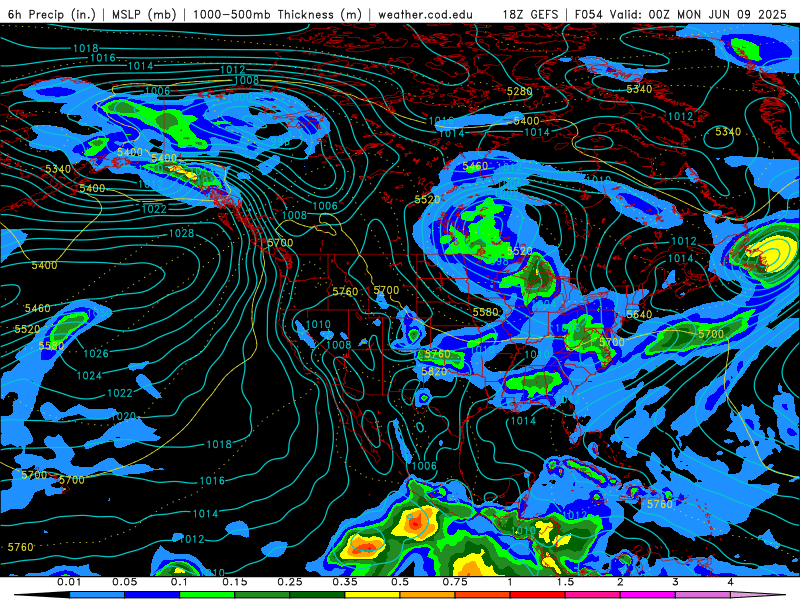This screenshot has height=600, width=800.
Task: Select the red 1–1.5 legend swatch
Action: point(538,595)
